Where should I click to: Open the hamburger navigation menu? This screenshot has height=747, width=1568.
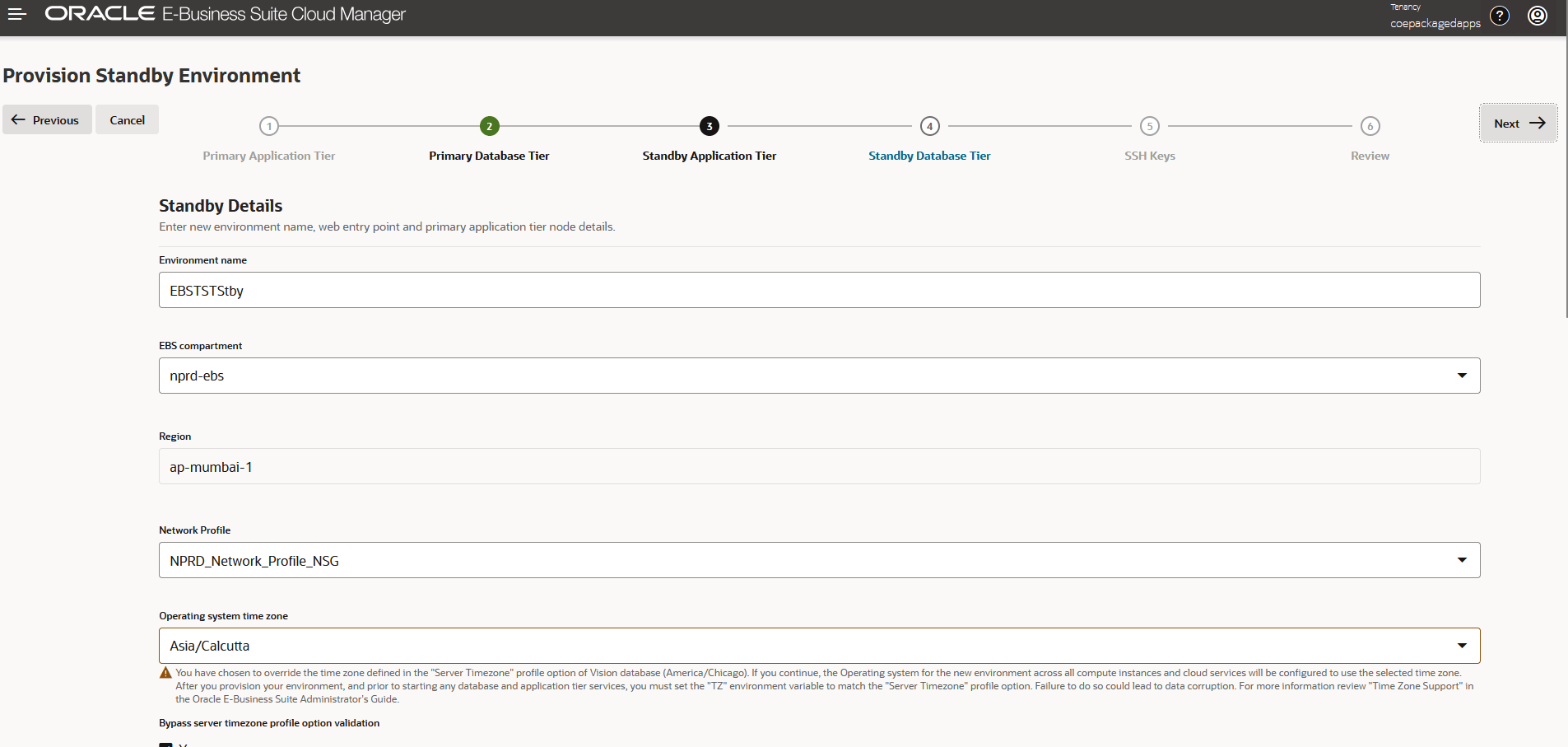coord(17,14)
